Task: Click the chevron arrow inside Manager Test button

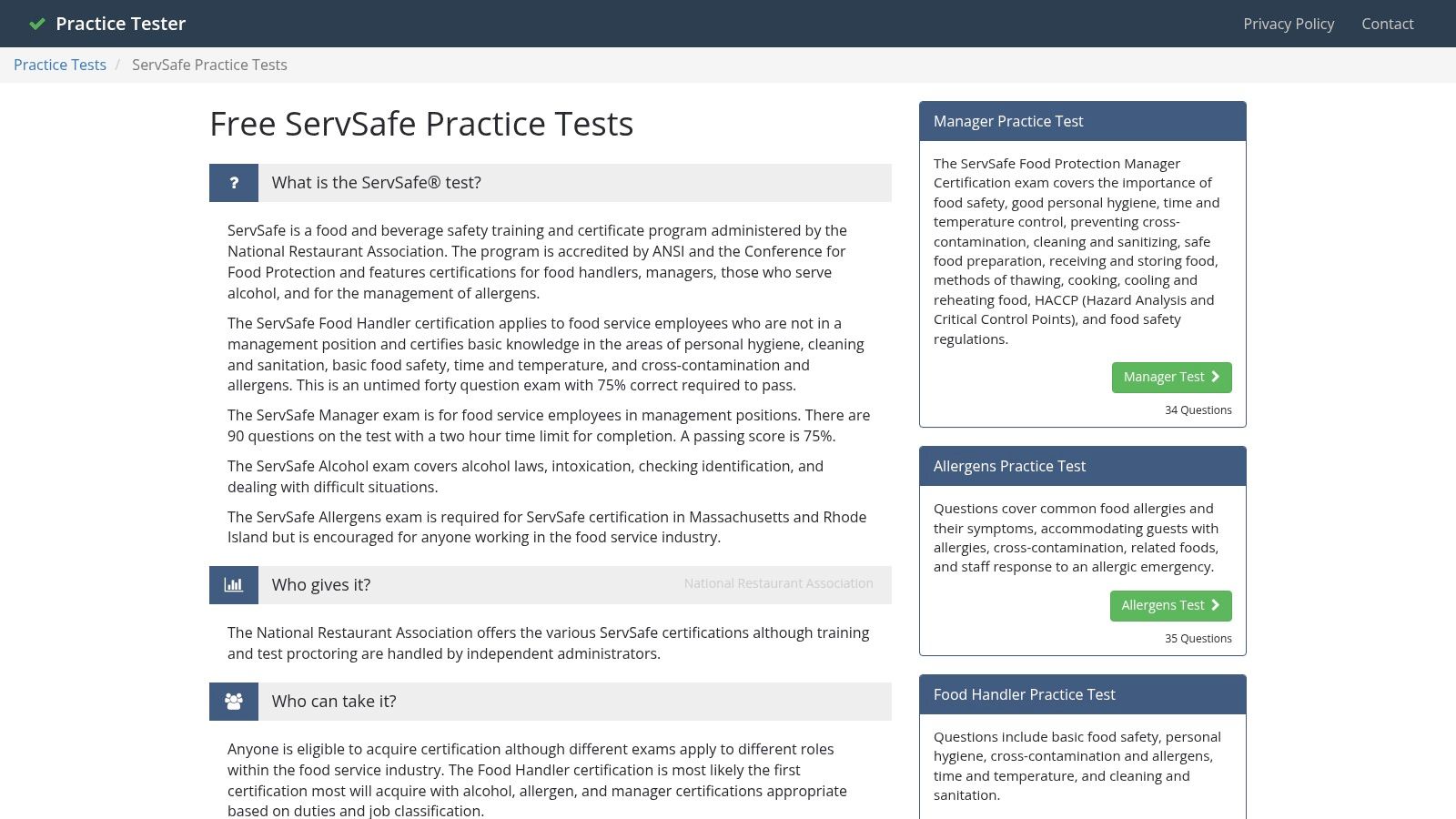Action: [1215, 377]
